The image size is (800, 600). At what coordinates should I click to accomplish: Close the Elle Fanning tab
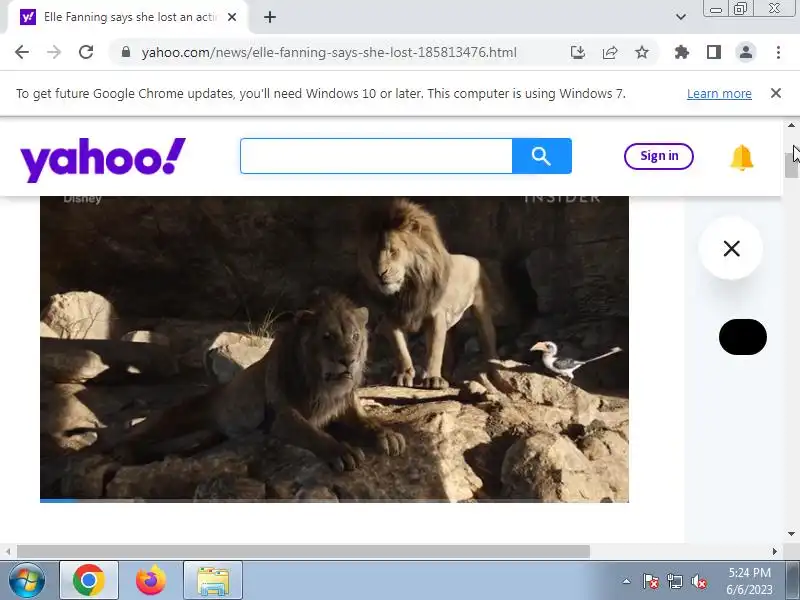[232, 17]
